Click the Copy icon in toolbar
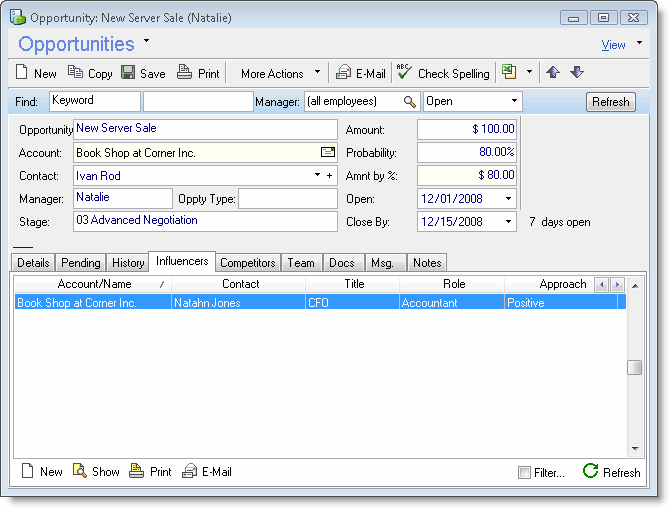This screenshot has height=509, width=670. click(76, 73)
